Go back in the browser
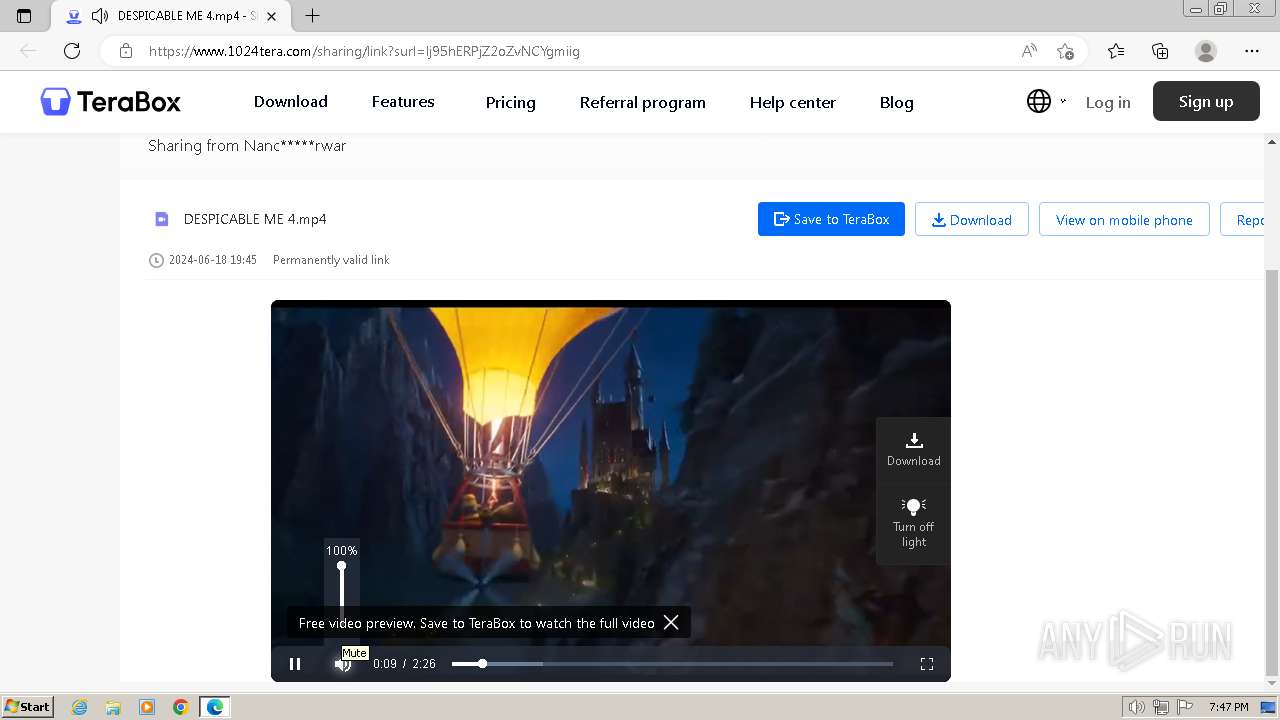This screenshot has width=1280, height=720. (28, 51)
